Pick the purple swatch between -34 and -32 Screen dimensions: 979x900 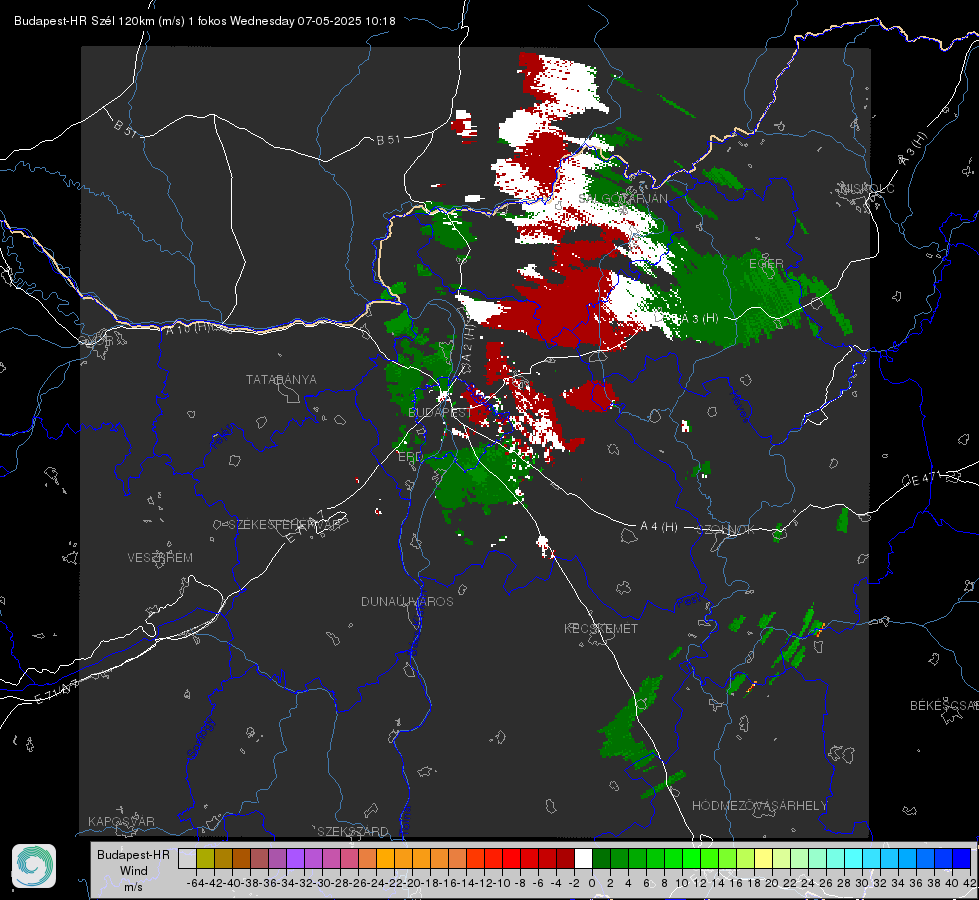tap(295, 858)
